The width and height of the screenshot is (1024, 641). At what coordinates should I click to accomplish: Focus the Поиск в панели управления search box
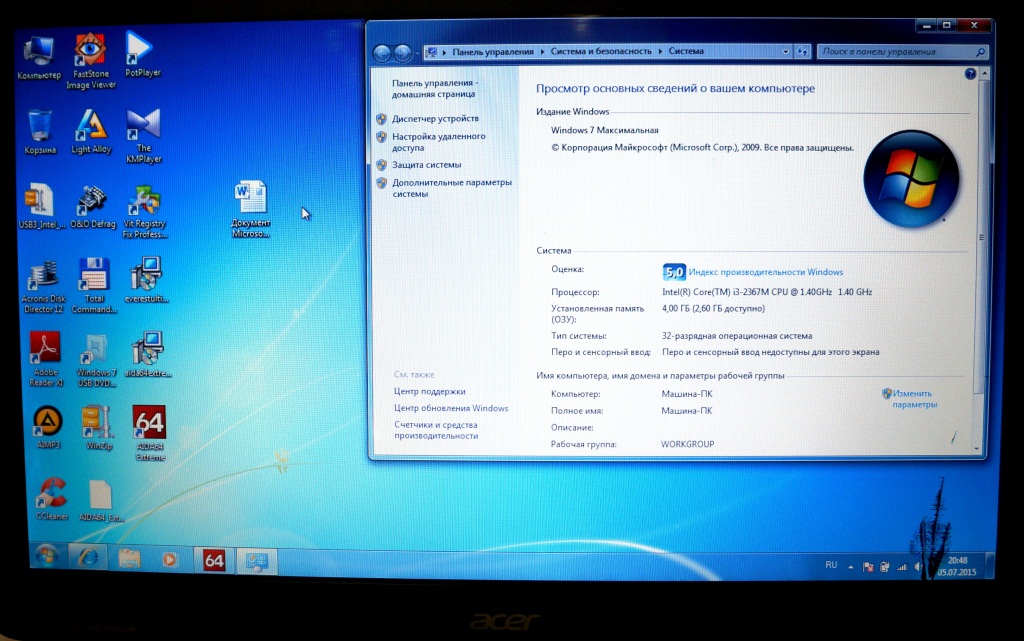click(902, 52)
